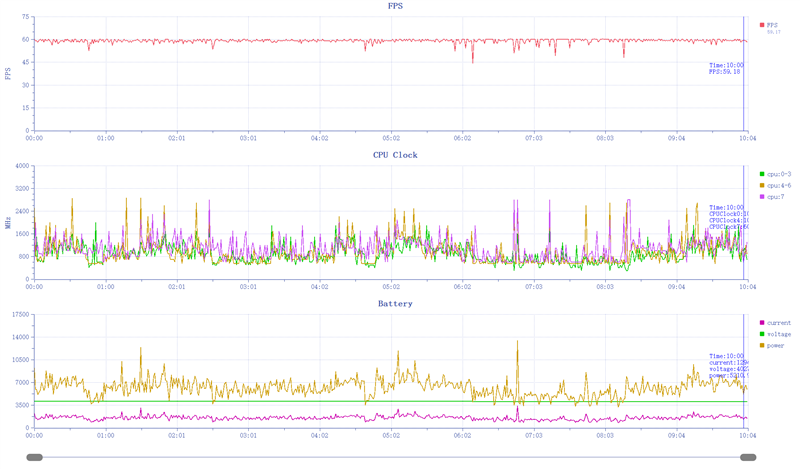This screenshot has width=800, height=469.
Task: Hide the cpu:0-3 series legend entry
Action: [x=778, y=174]
